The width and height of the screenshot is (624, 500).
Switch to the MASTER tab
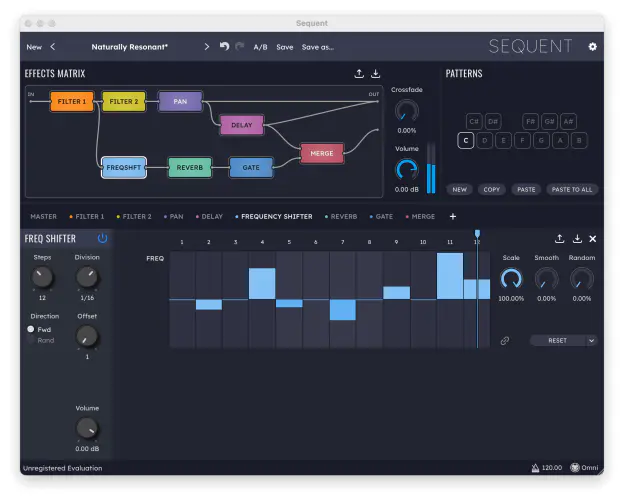click(43, 217)
